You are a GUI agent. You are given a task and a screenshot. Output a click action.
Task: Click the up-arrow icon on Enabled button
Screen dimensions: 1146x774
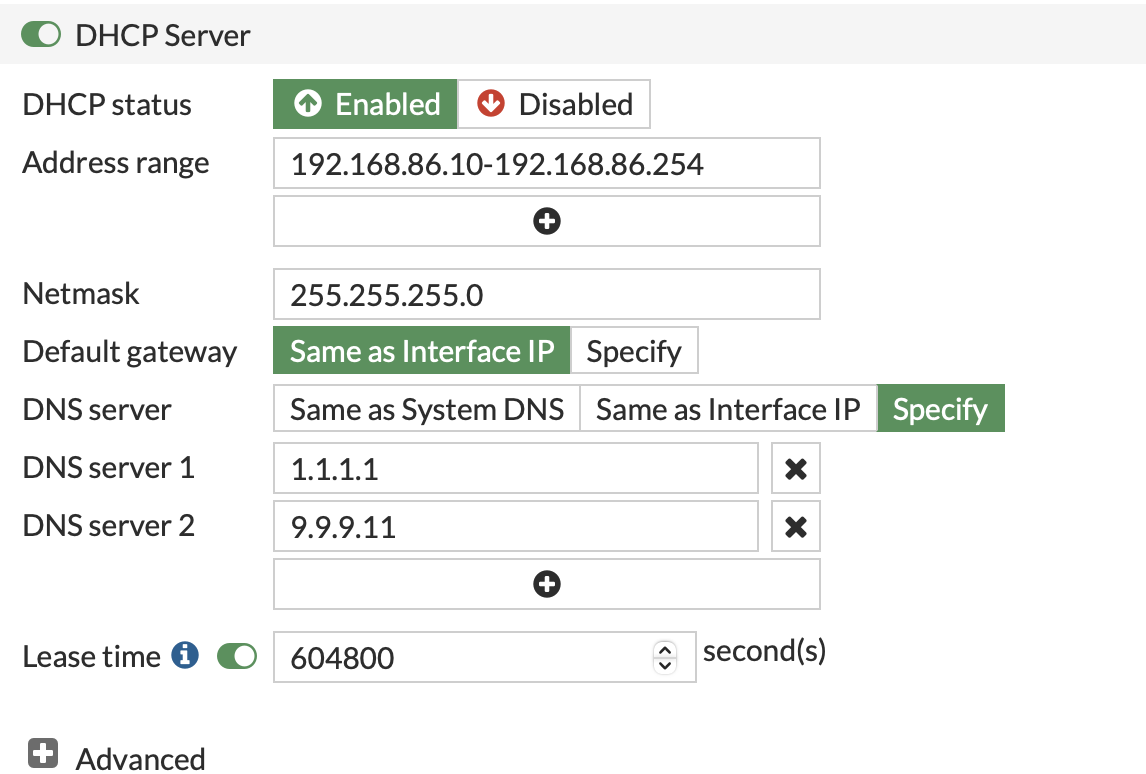pyautogui.click(x=310, y=103)
